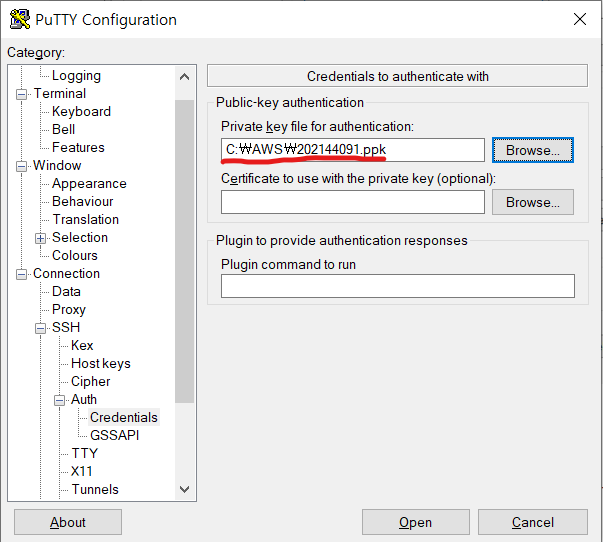Screen dimensions: 603x542
Task: Select Logging in the category tree
Action: tap(76, 75)
